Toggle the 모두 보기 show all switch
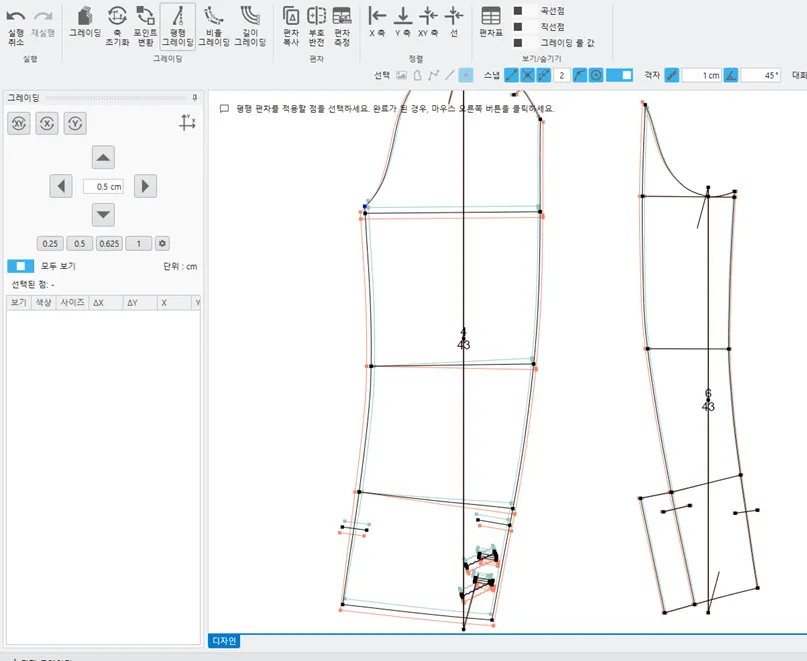The width and height of the screenshot is (807, 661). pyautogui.click(x=20, y=266)
